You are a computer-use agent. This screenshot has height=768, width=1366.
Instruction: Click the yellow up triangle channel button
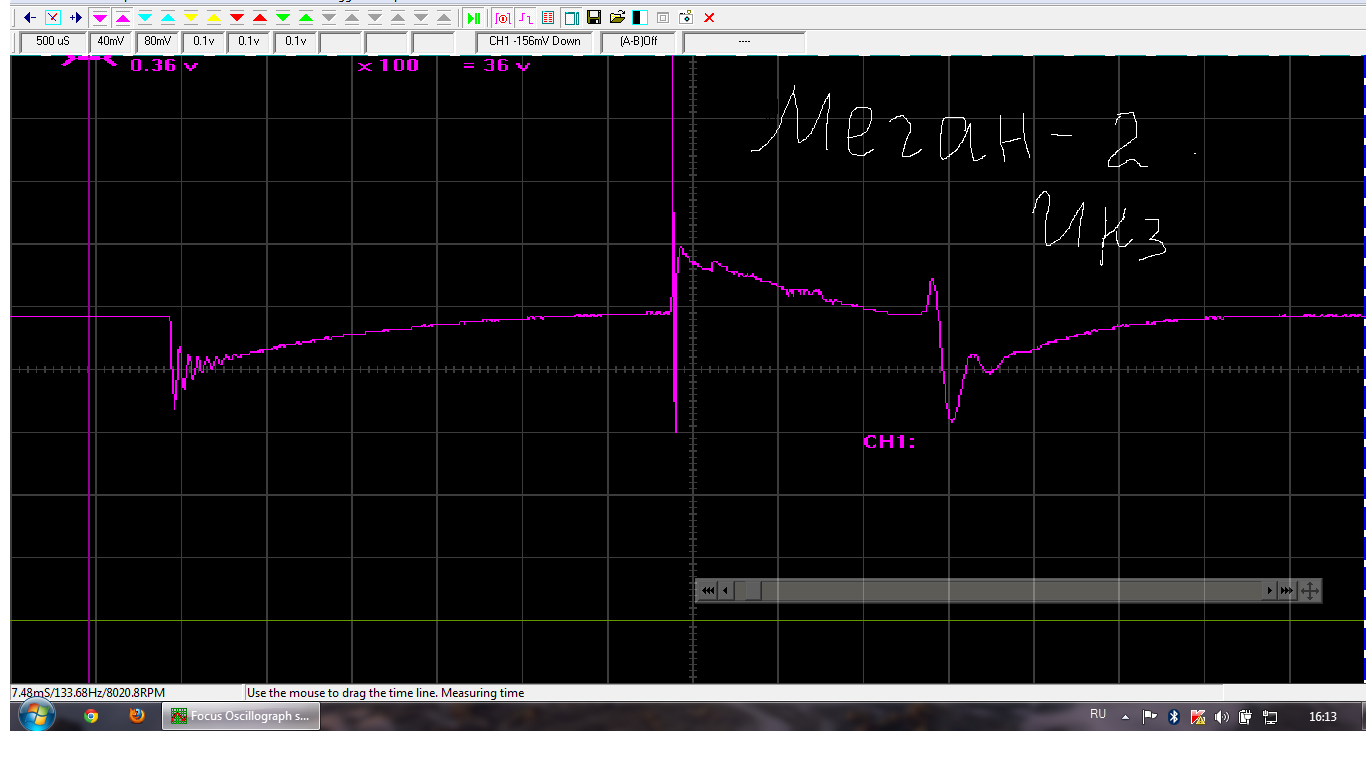pyautogui.click(x=214, y=18)
